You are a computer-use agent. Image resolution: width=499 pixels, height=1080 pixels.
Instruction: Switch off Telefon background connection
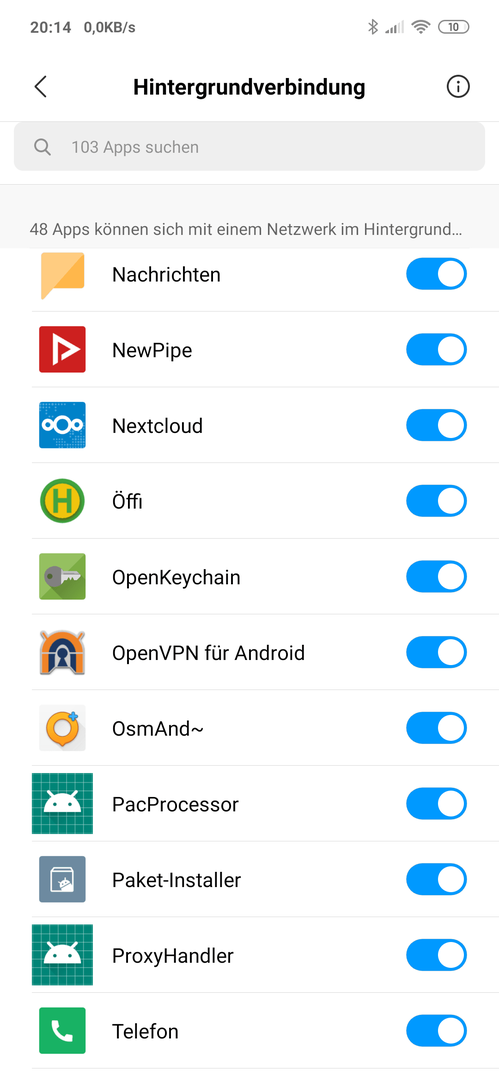(436, 1031)
